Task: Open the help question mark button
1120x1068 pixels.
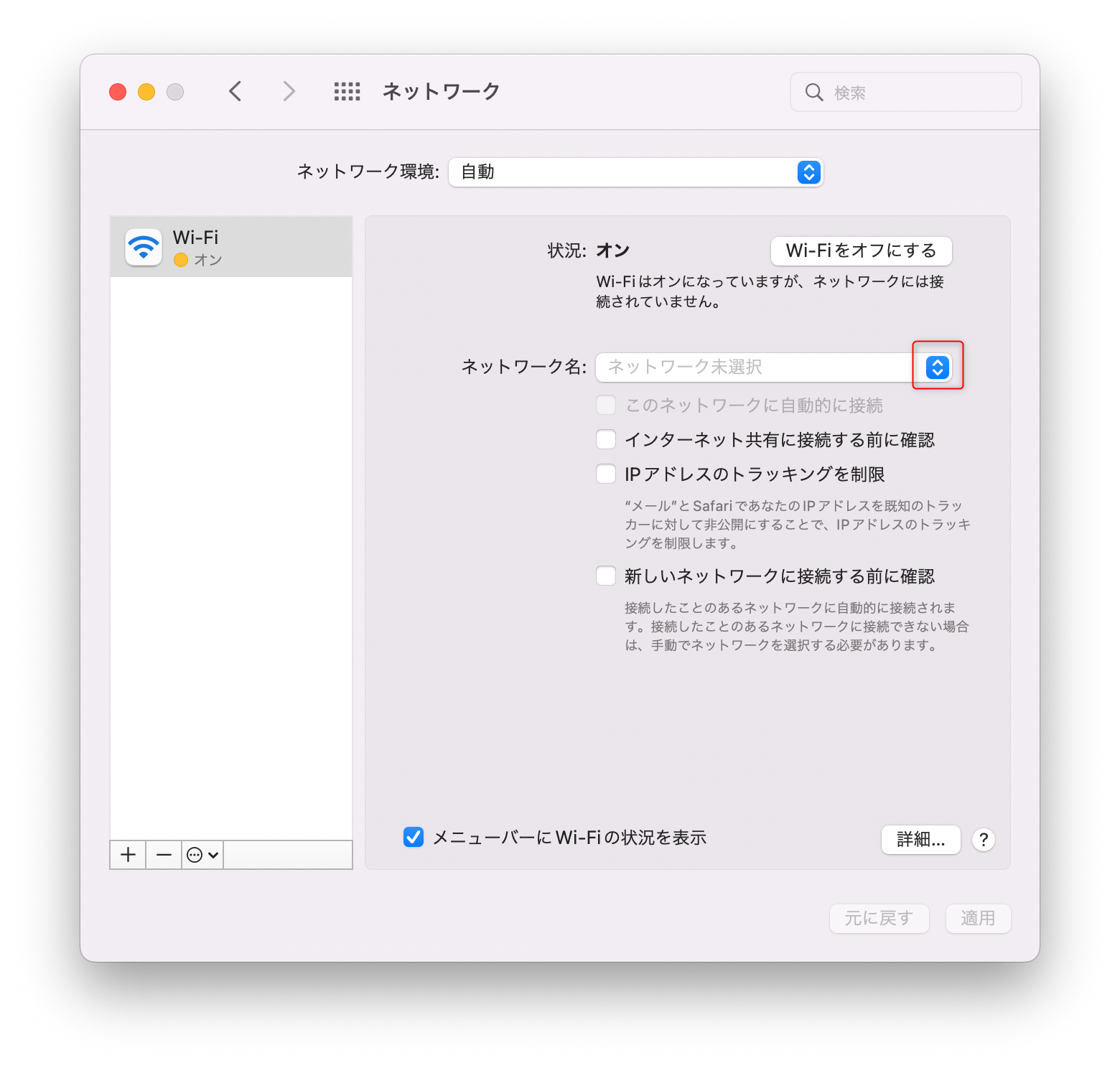Action: pos(984,840)
